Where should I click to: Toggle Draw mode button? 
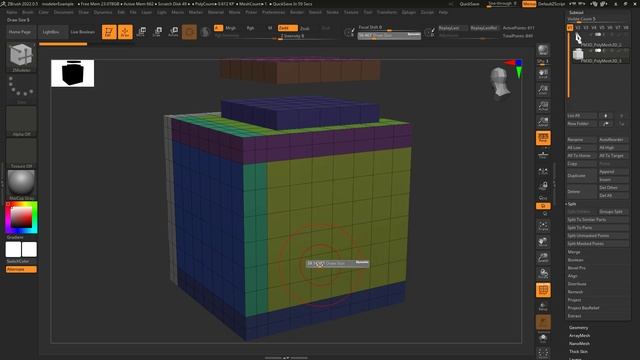coord(125,32)
